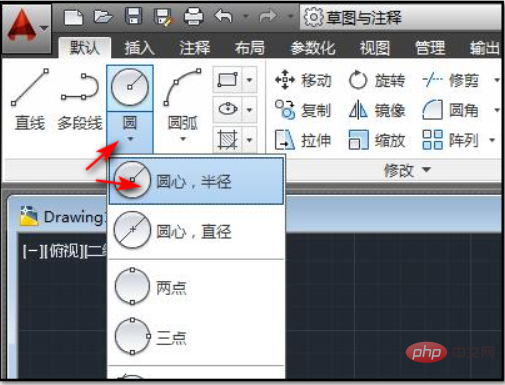Click the 缩放 scale tool
505x385 pixels.
377,140
